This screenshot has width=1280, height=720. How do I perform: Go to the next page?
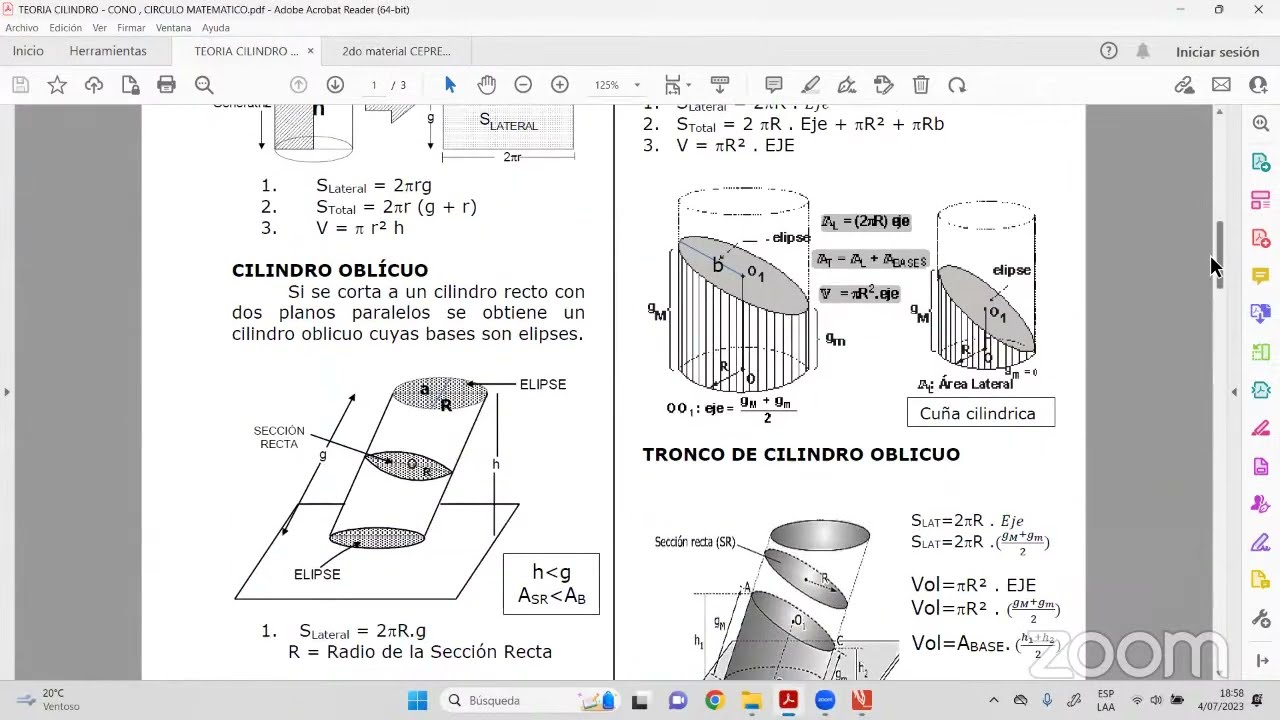coord(335,85)
